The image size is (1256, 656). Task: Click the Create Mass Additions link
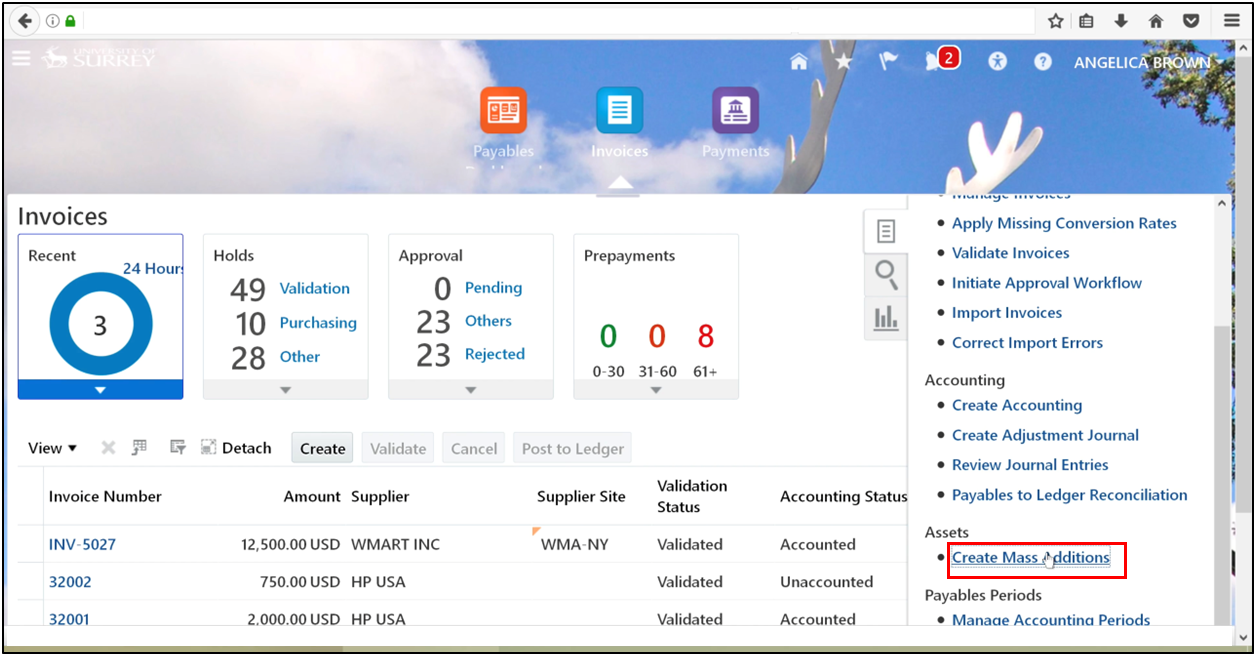pos(1030,557)
